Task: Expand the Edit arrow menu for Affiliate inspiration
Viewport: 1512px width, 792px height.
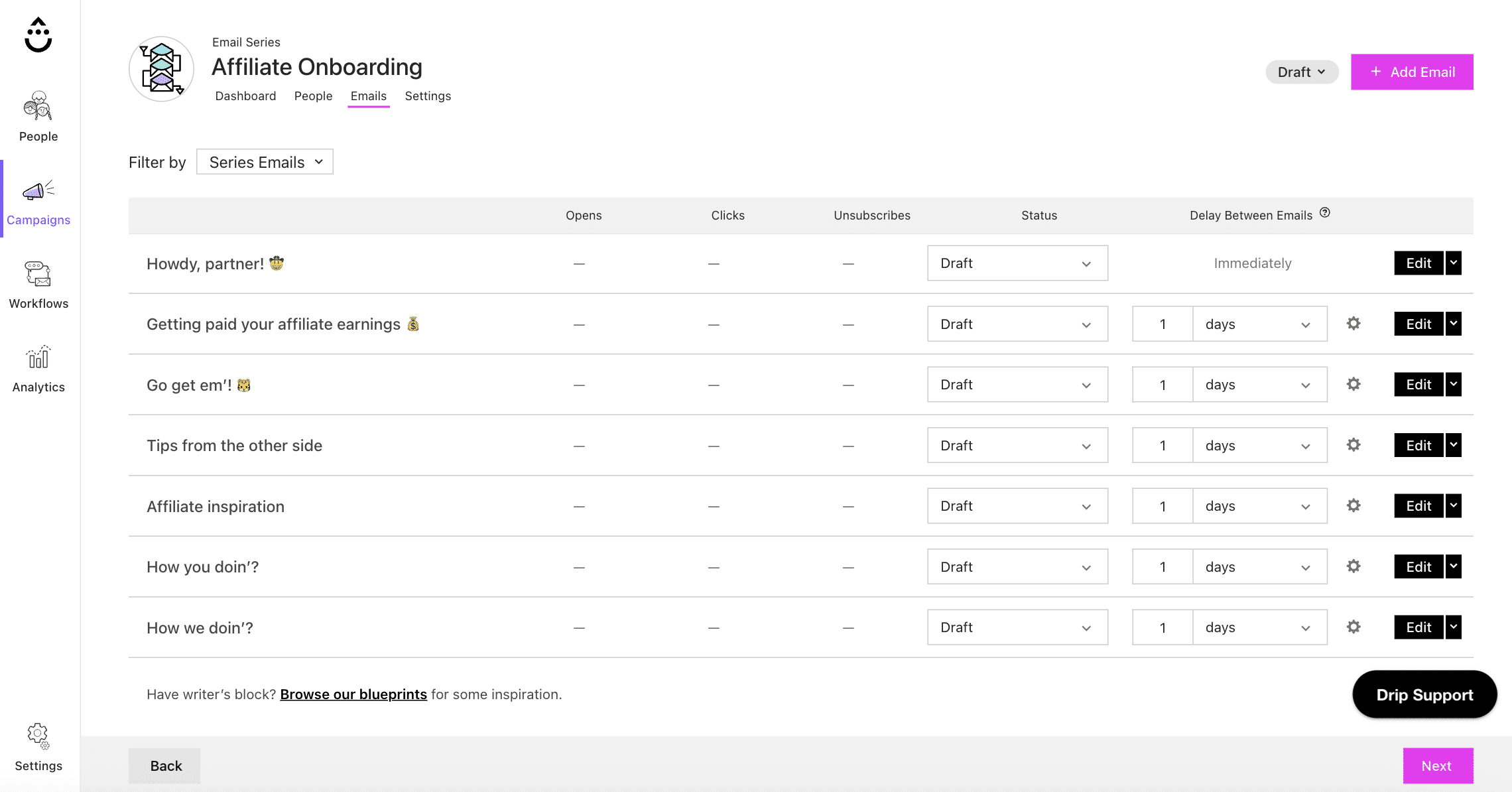Action: pos(1454,505)
